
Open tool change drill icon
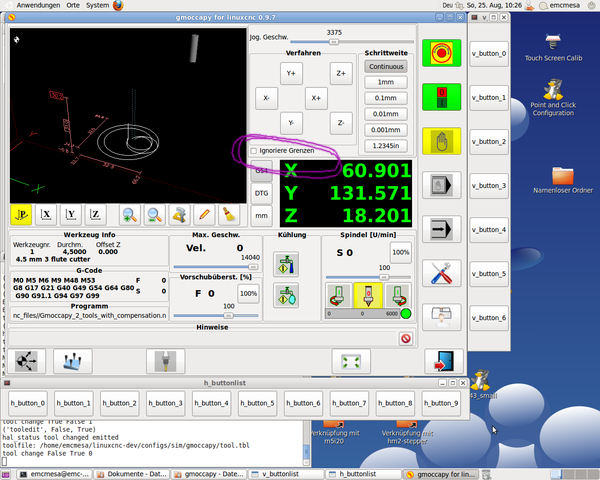coord(166,361)
